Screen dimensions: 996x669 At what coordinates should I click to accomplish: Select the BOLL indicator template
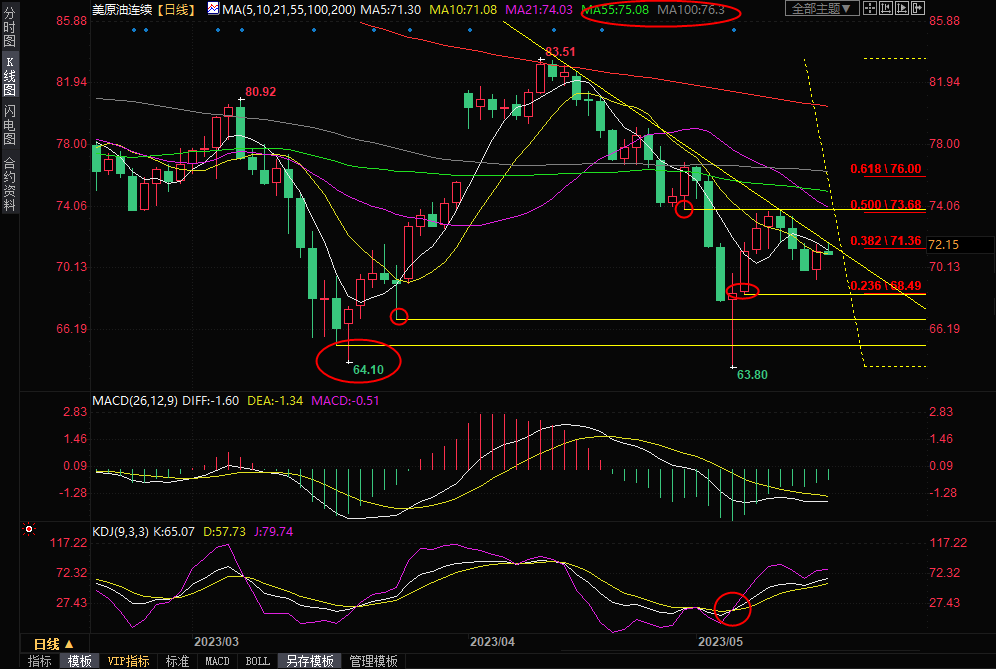tap(257, 661)
